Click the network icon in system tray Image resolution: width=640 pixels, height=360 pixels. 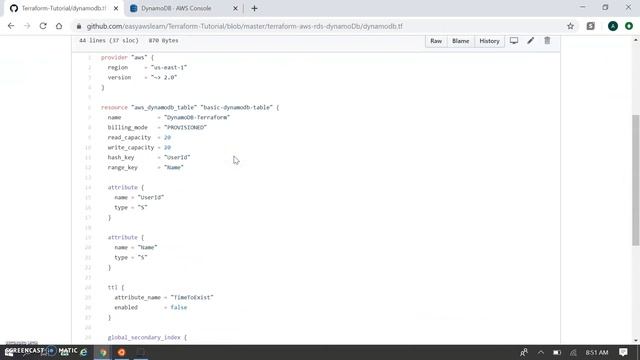pyautogui.click(x=573, y=352)
